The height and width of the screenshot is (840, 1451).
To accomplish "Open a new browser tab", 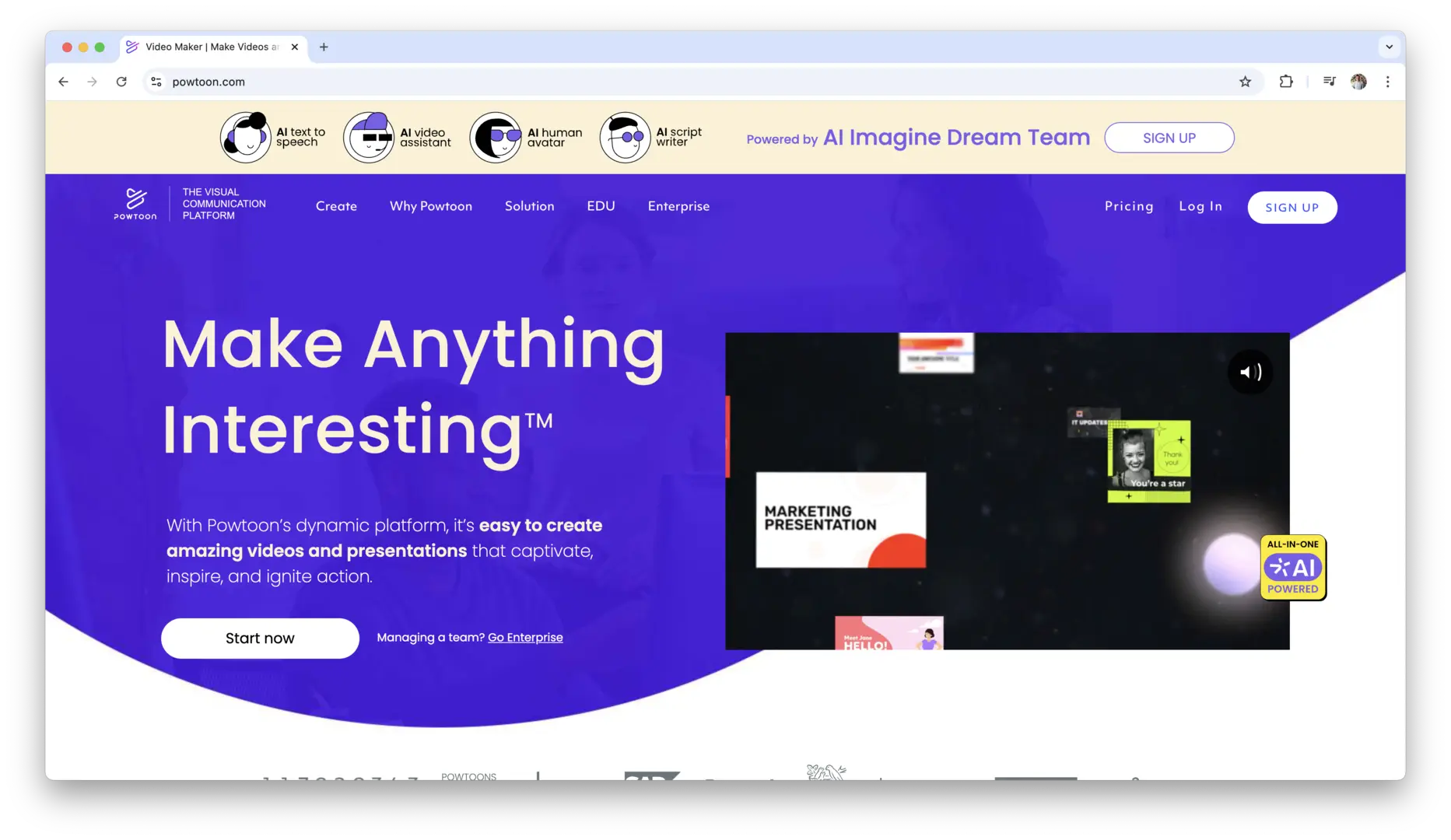I will (x=324, y=47).
